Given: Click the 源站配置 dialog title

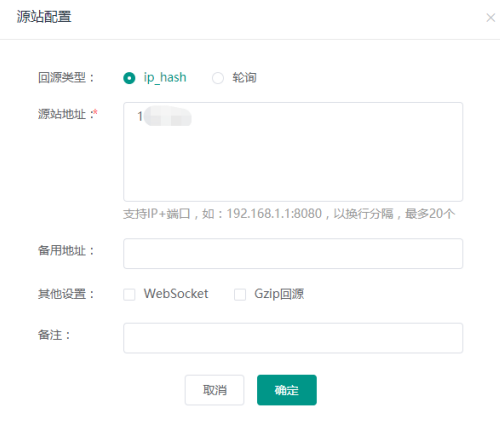Looking at the screenshot, I should tap(44, 17).
